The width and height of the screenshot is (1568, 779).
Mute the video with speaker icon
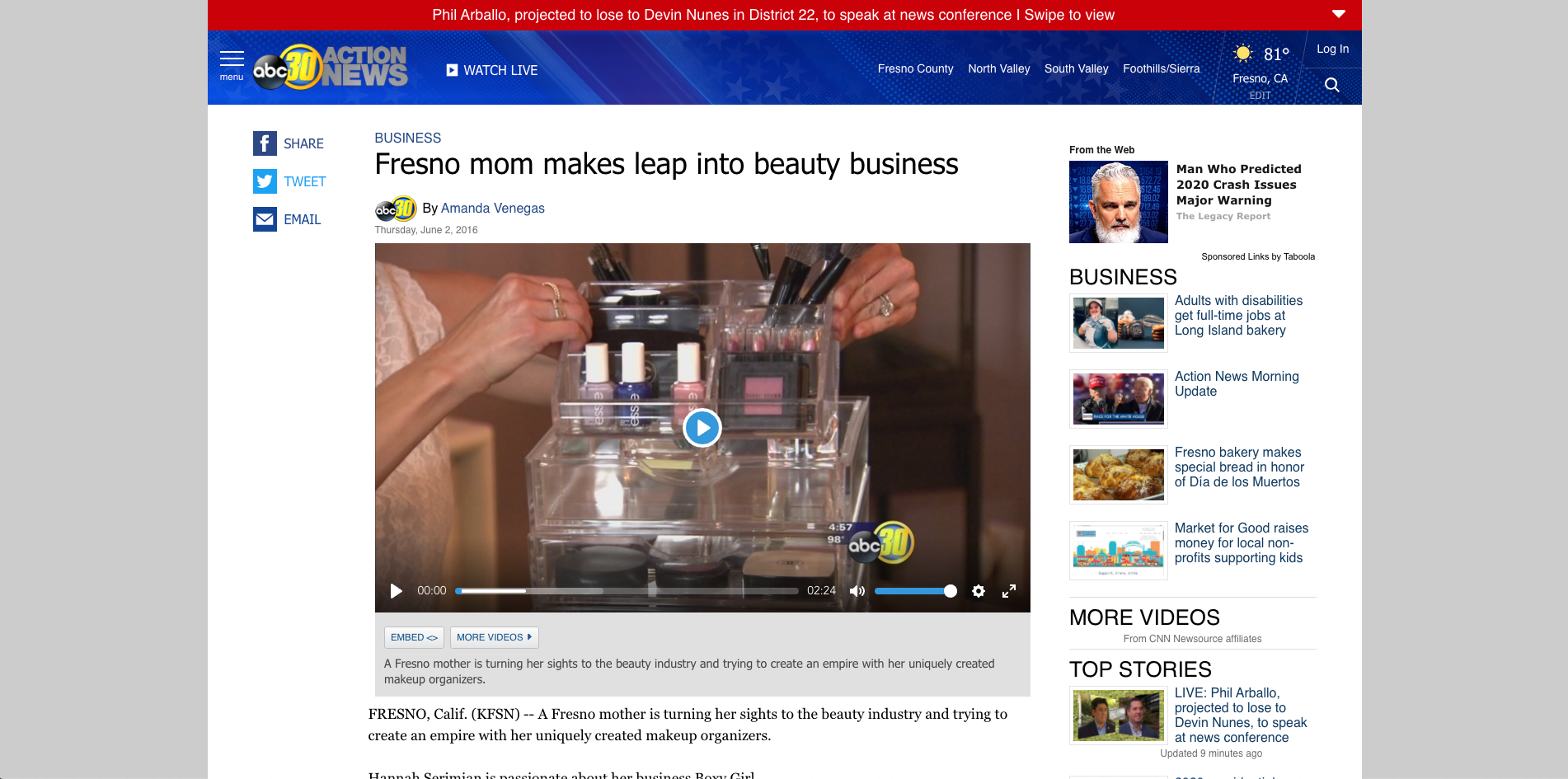coord(857,591)
